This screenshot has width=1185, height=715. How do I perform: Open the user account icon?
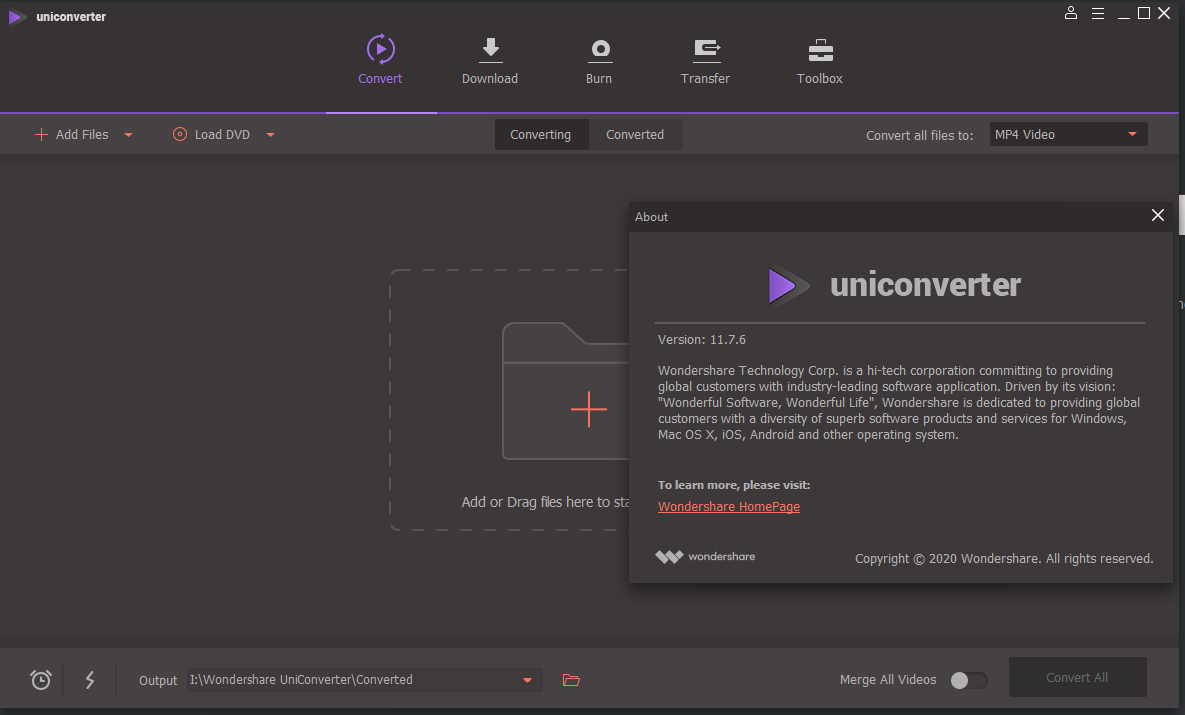(x=1071, y=13)
